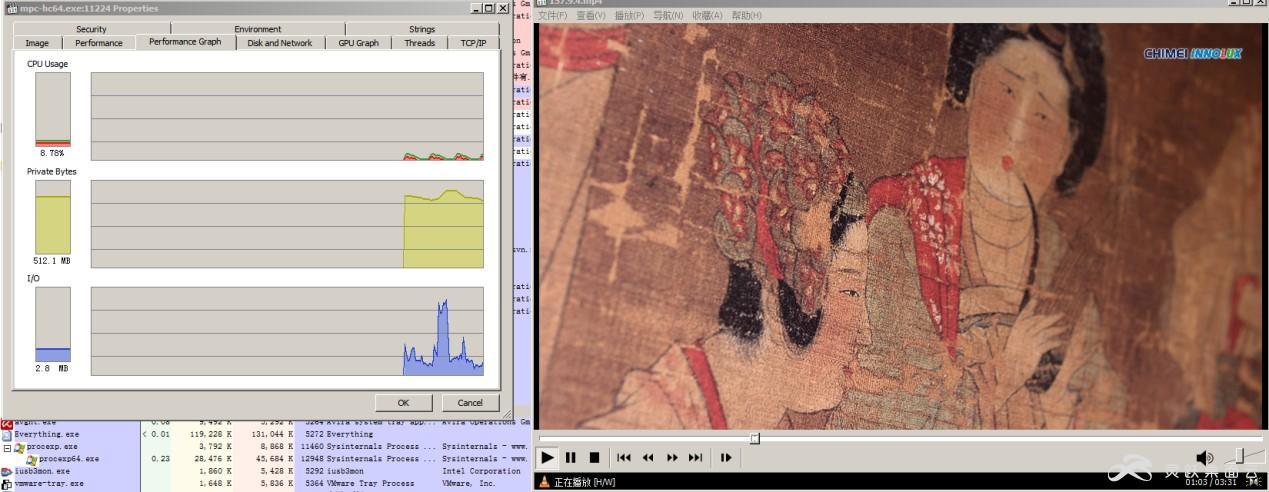This screenshot has height=492, width=1269.
Task: Collapse the procexp.exe tree node
Action: (7, 447)
